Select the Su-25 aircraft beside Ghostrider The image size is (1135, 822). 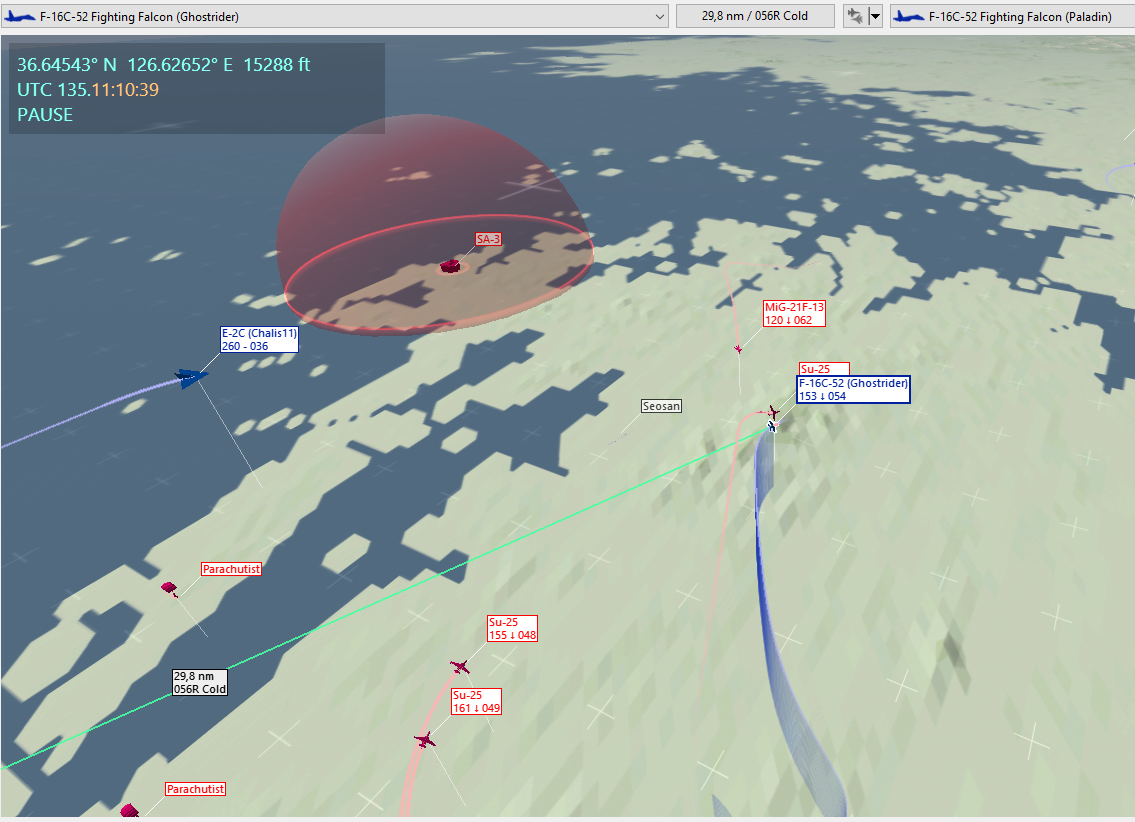774,412
